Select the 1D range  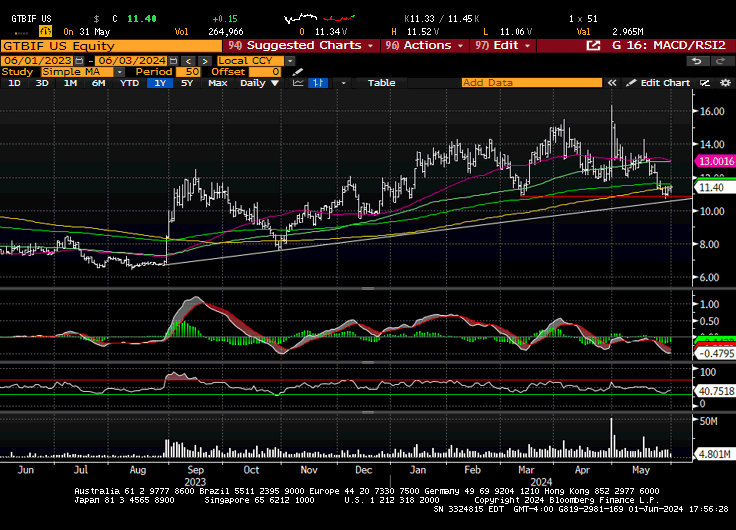(15, 83)
